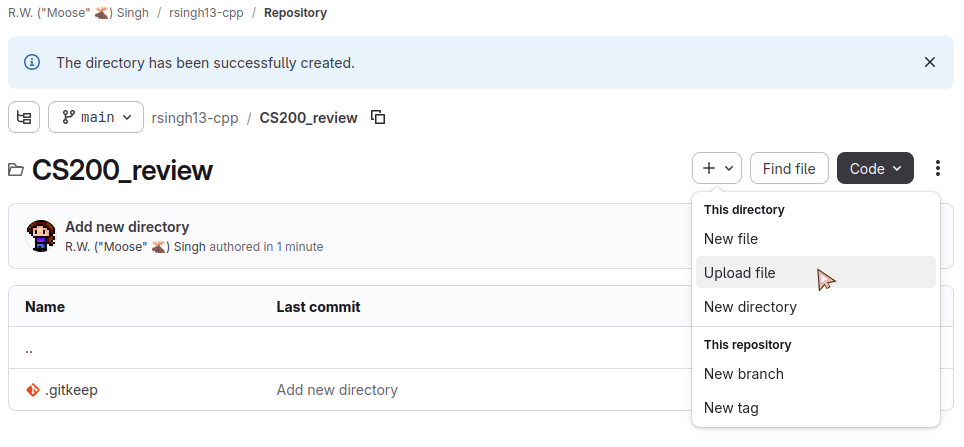Click the This directory section label
Viewport: 964px width, 447px height.
(x=744, y=210)
